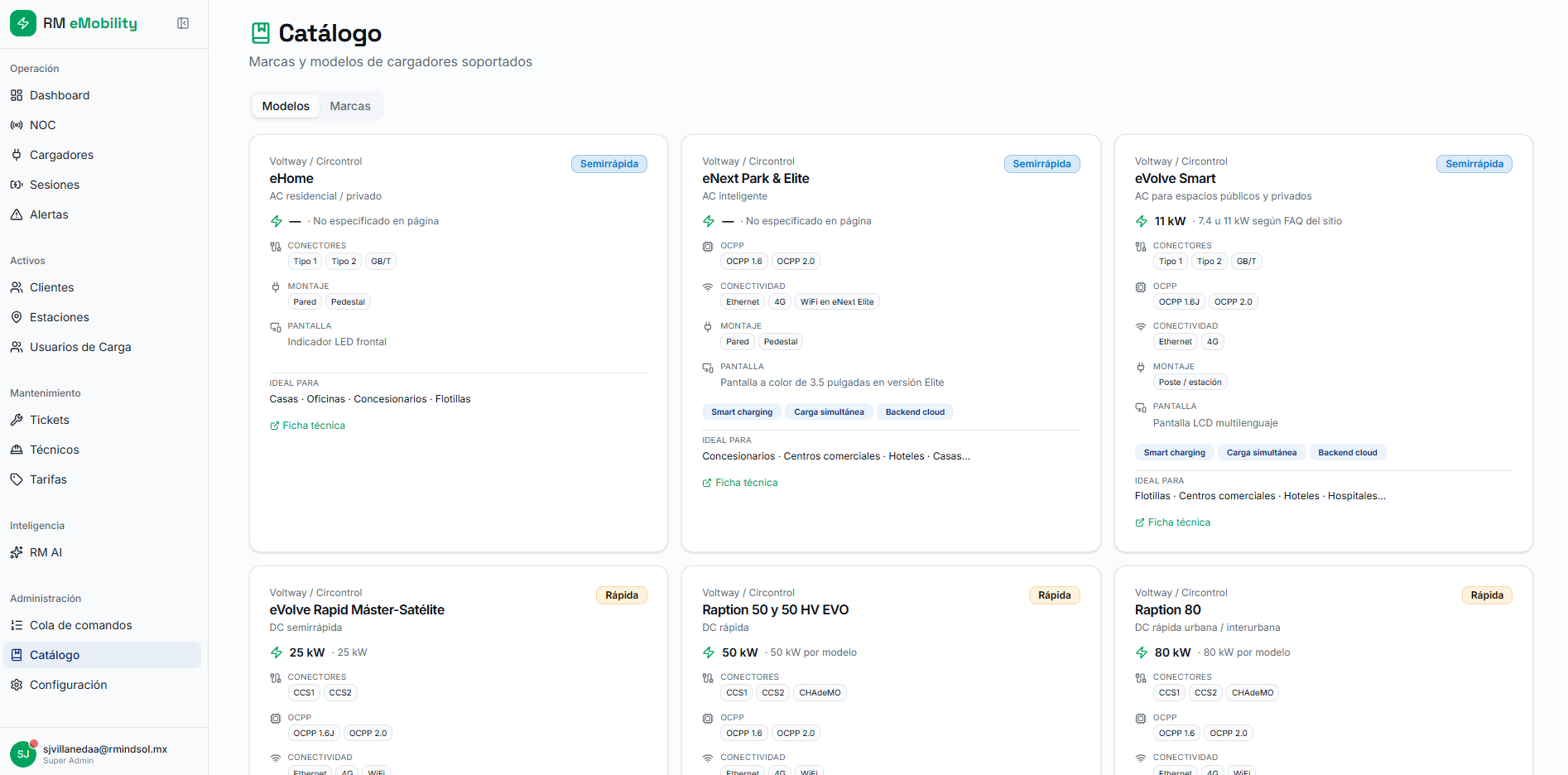This screenshot has height=775, width=1568.
Task: Click Rápida badge on Raption 50 card
Action: point(1055,595)
